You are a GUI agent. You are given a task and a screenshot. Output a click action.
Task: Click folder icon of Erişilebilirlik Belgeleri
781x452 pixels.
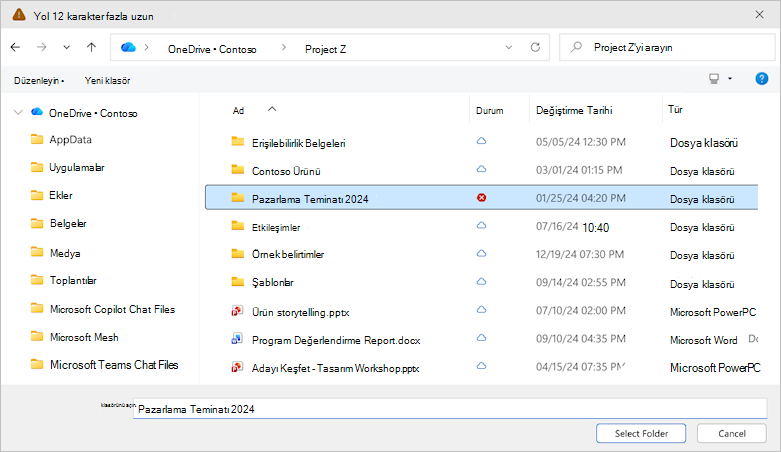(x=238, y=142)
